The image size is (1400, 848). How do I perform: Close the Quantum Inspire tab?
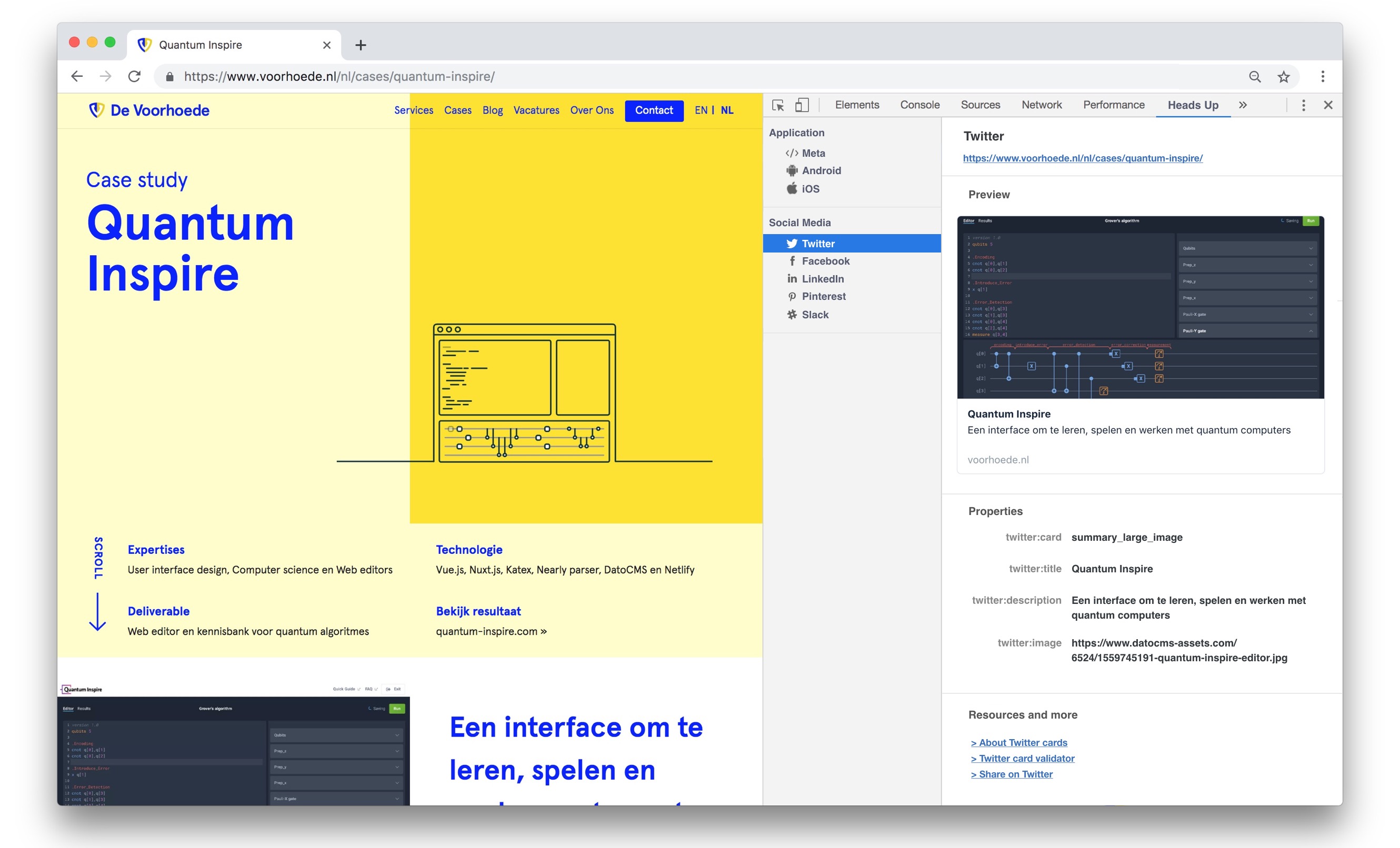point(327,45)
